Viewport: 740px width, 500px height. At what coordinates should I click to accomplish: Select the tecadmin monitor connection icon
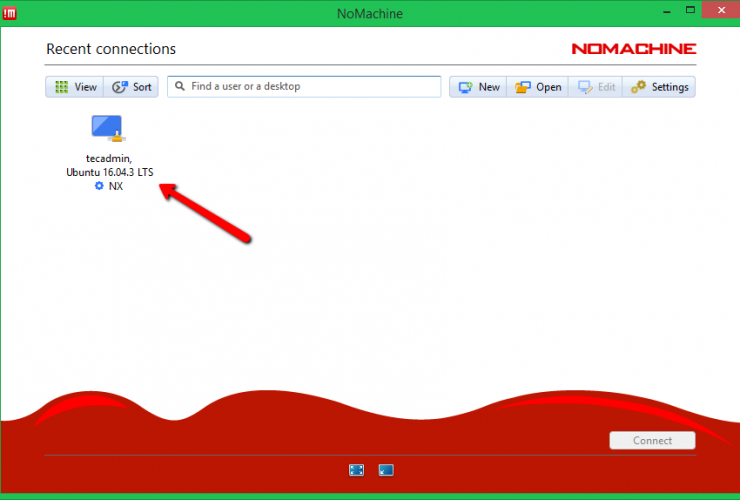[x=107, y=128]
